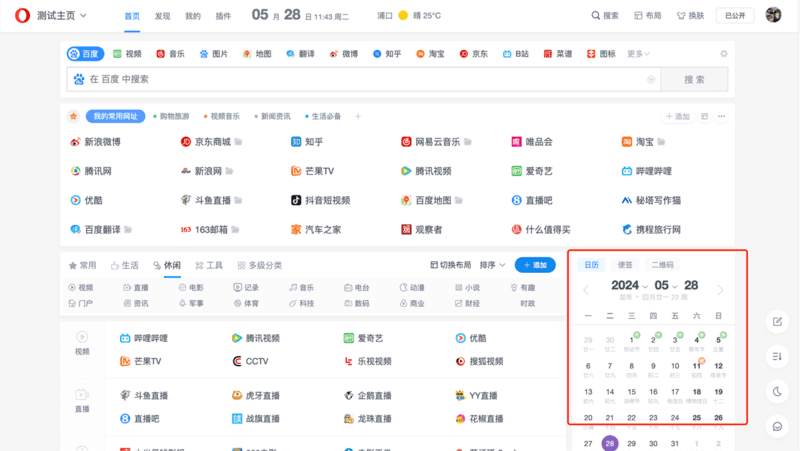Image resolution: width=800 pixels, height=451 pixels.
Task: Add a new category with plus
Action: point(358,116)
